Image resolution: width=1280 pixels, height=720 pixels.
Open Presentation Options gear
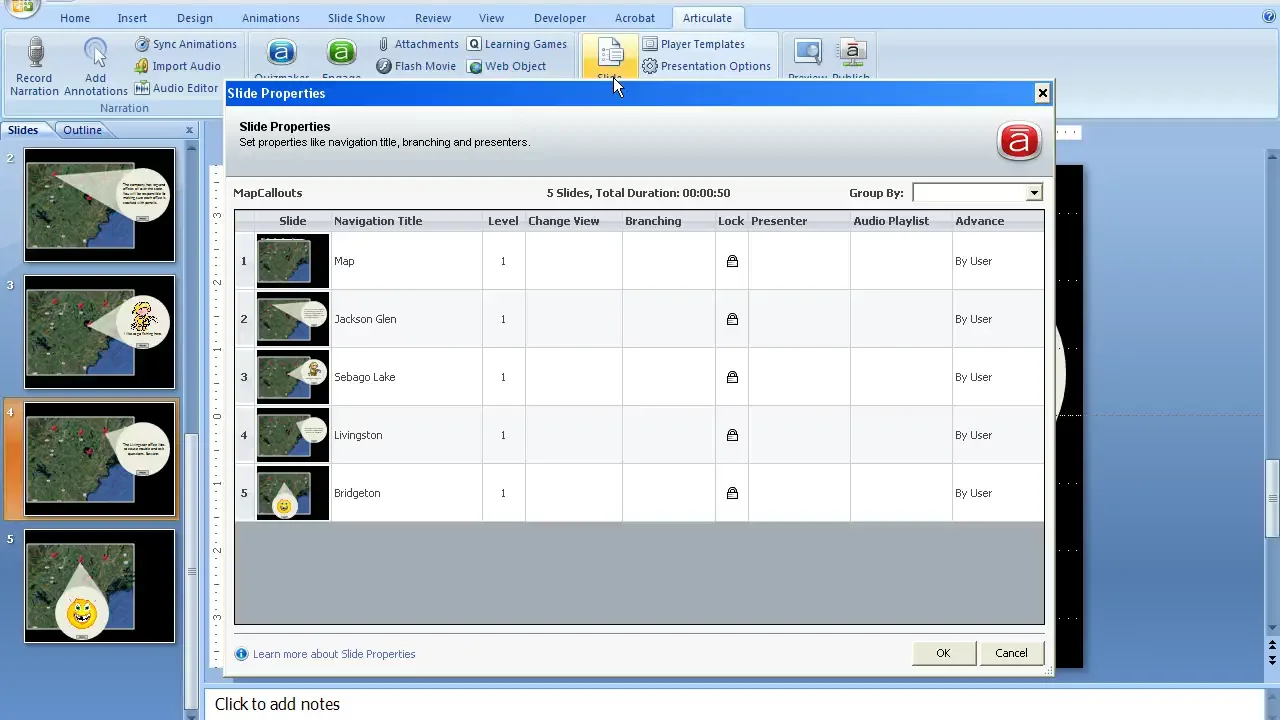[706, 66]
